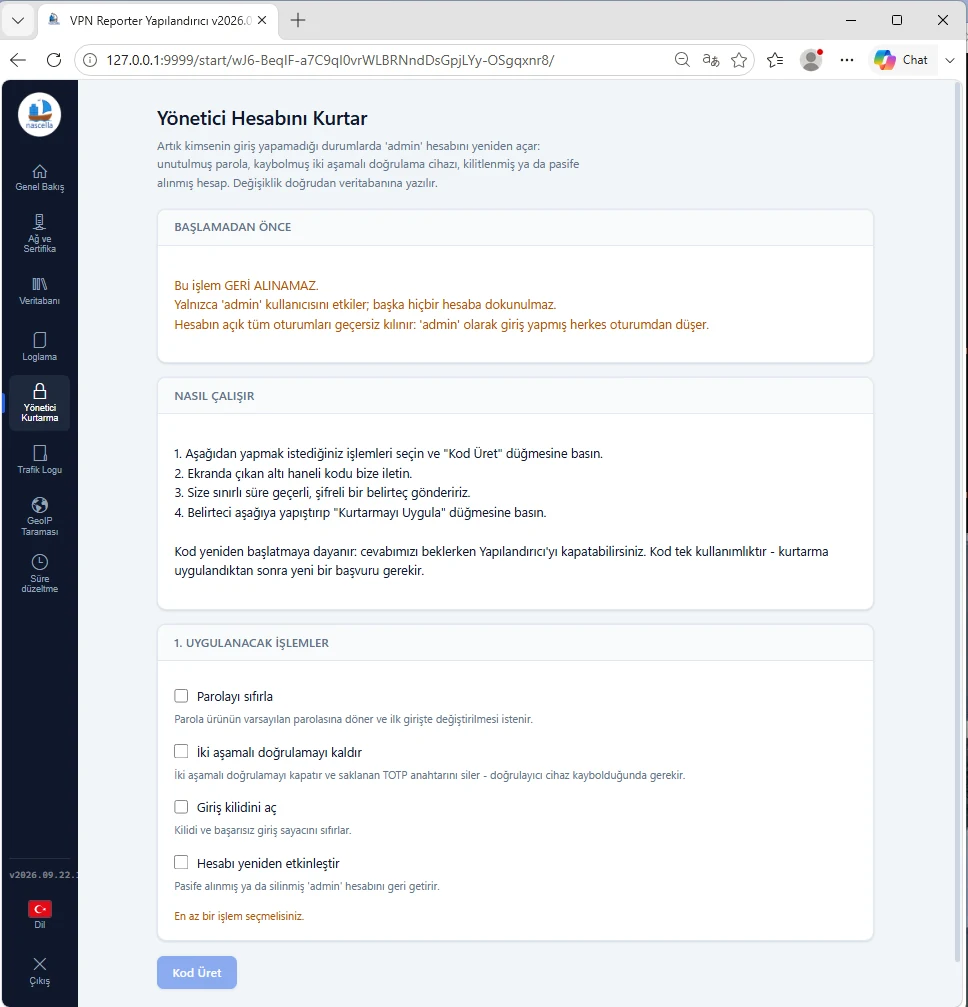Click the Kod Üret button

[197, 972]
